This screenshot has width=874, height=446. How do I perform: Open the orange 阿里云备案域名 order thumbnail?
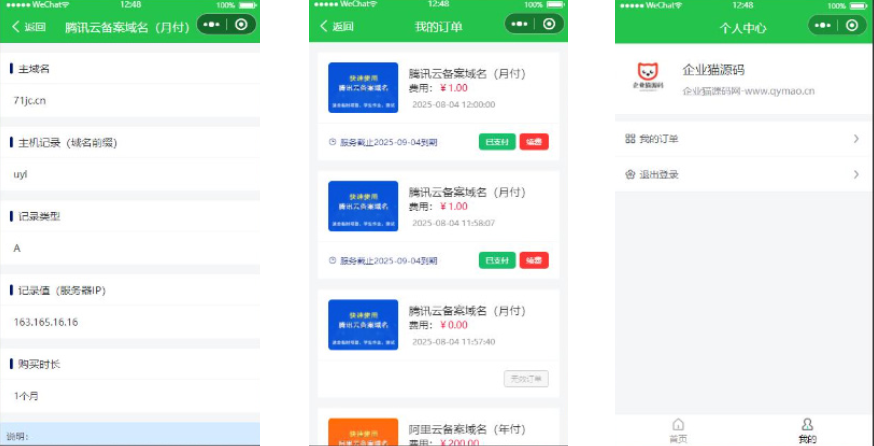pyautogui.click(x=363, y=432)
